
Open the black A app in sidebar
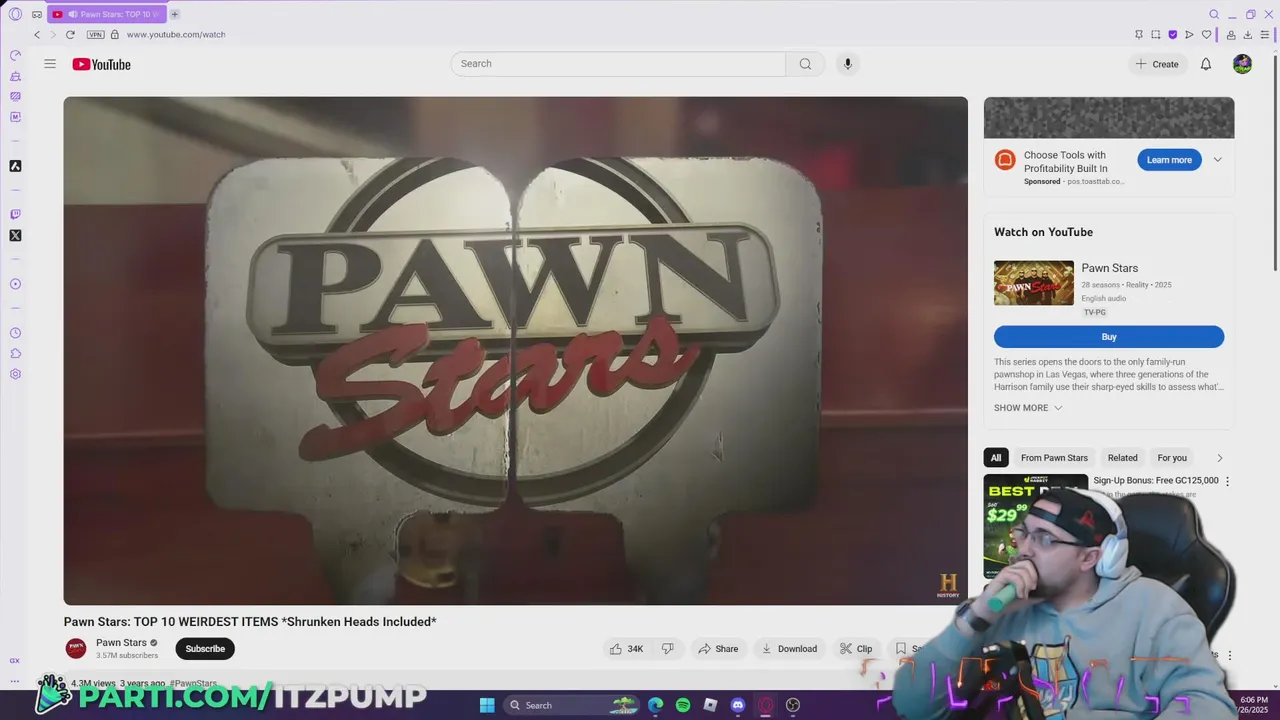15,166
